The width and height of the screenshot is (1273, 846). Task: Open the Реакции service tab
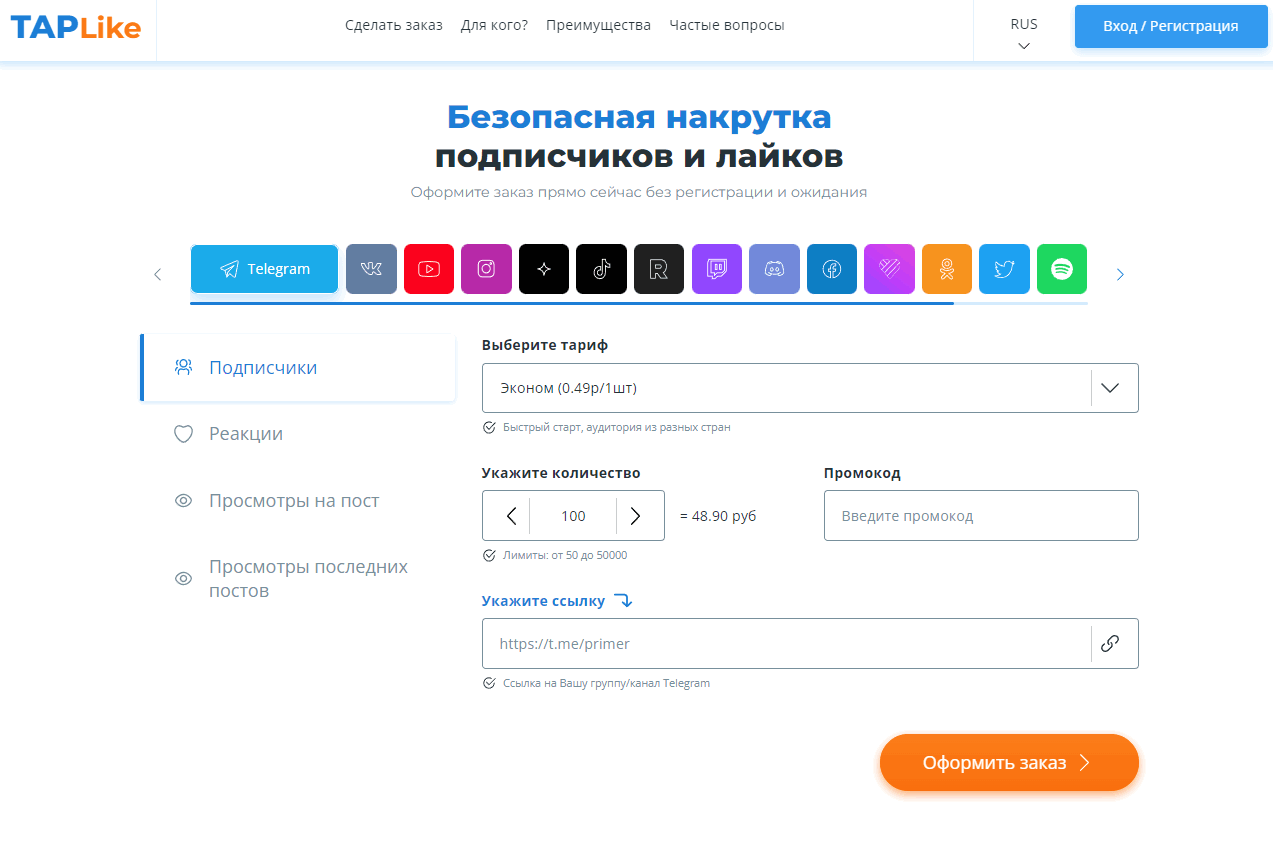[x=298, y=434]
